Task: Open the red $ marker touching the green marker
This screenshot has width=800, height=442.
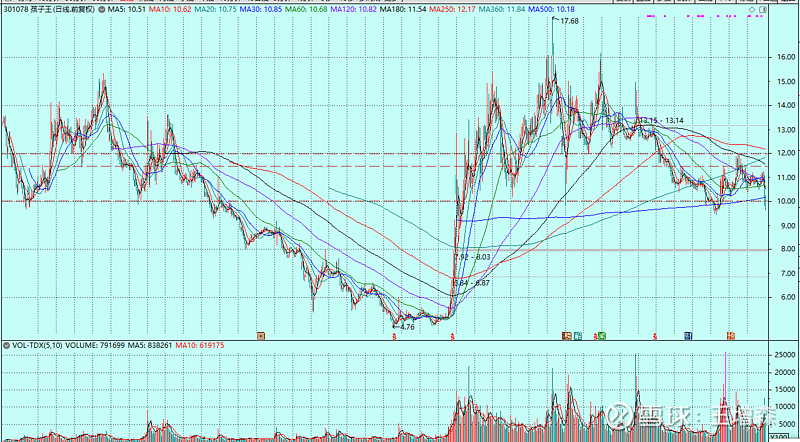Action: click(x=595, y=336)
